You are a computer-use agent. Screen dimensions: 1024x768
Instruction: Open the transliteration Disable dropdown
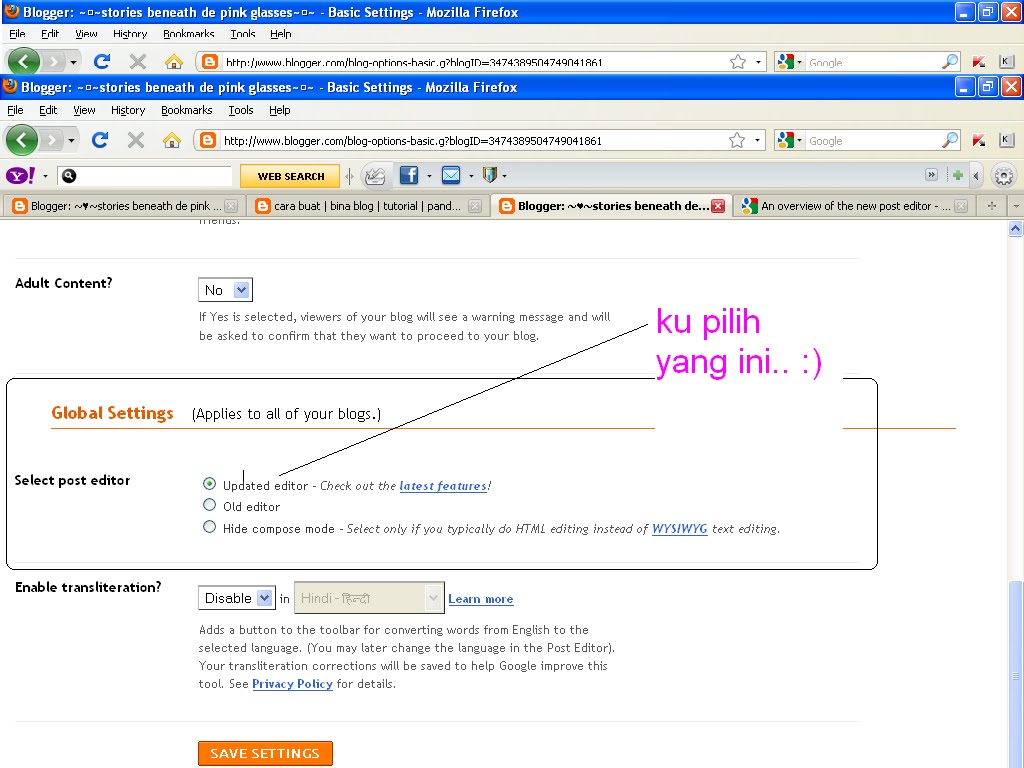237,598
